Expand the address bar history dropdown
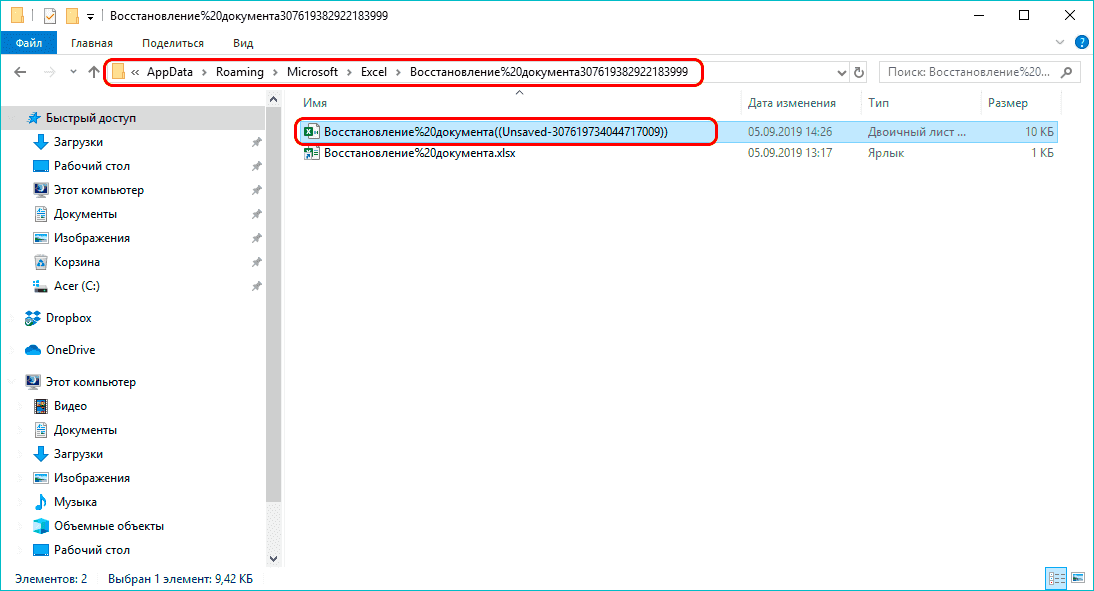This screenshot has width=1094, height=591. point(841,73)
